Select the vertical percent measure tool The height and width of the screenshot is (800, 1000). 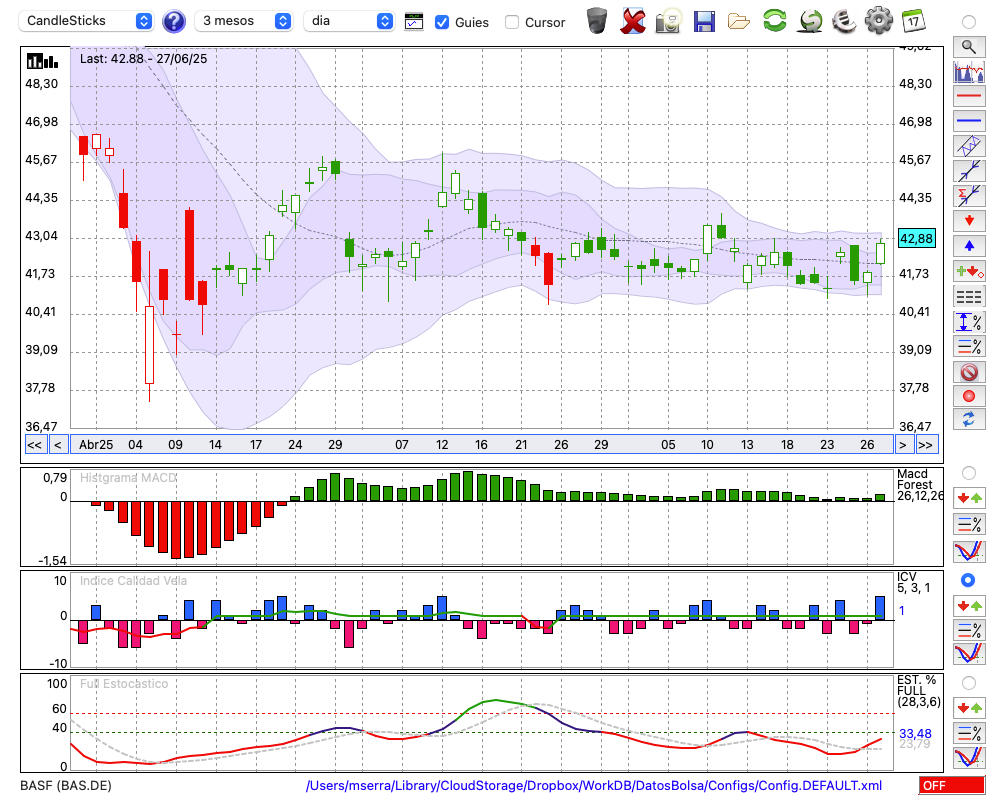tap(969, 322)
